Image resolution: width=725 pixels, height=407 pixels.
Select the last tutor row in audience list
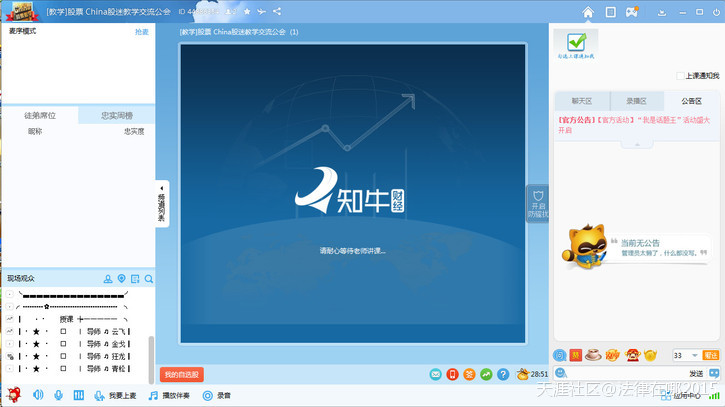(x=74, y=369)
